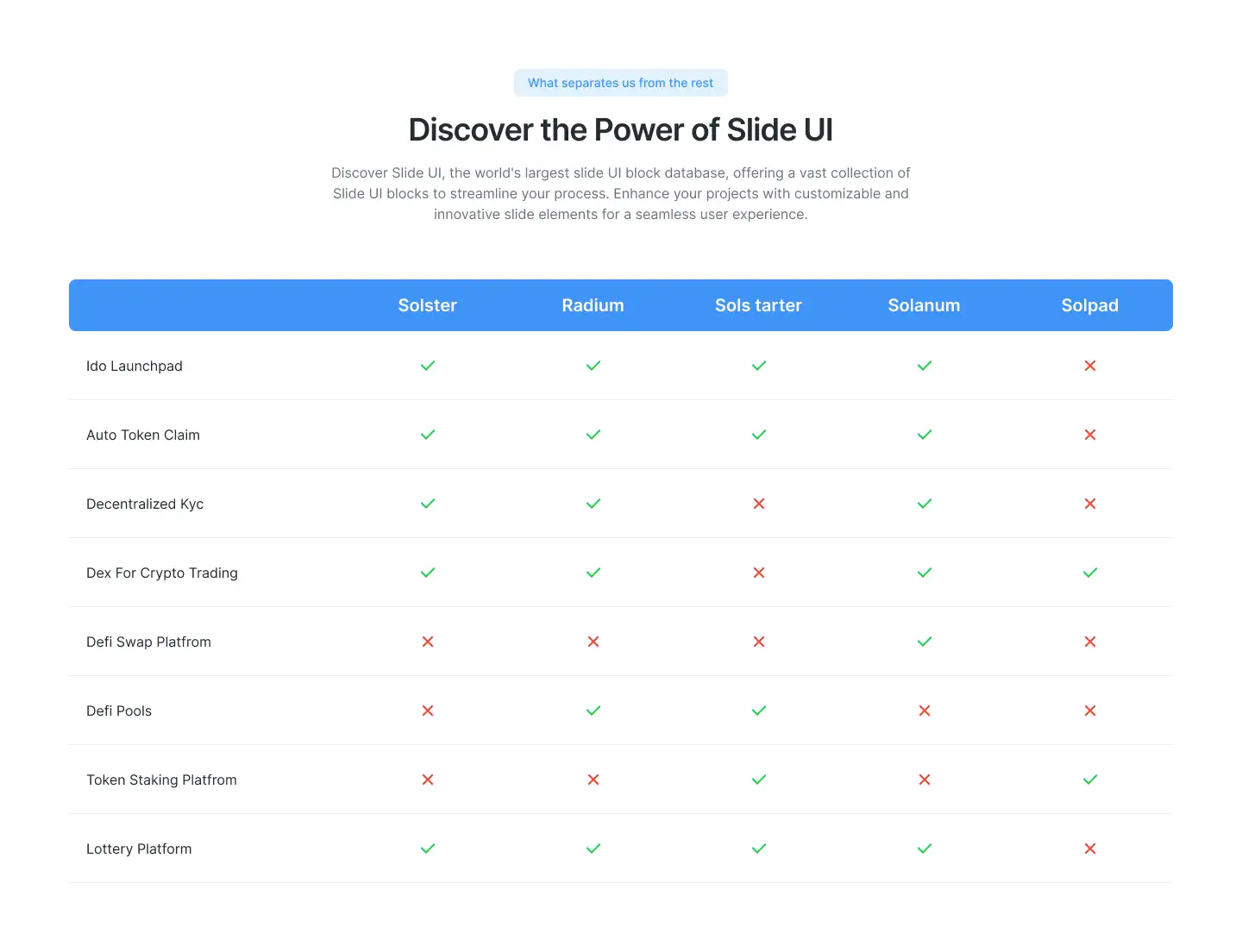Click Solanum's cross in Defi Pools row
The image size is (1242, 952).
925,711
